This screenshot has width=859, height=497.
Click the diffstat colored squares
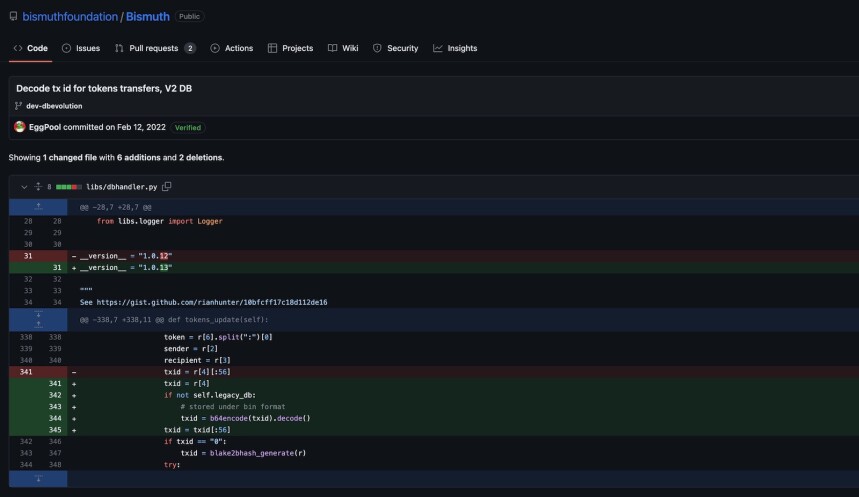coord(68,187)
